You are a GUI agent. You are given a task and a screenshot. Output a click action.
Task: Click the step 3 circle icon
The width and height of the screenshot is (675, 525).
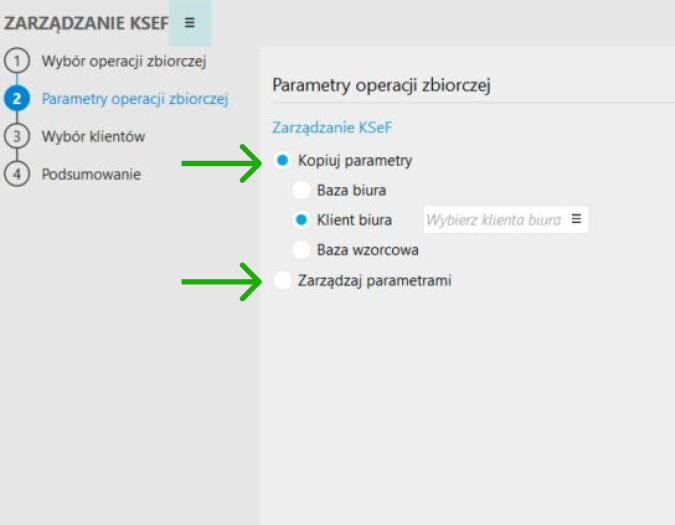pos(17,136)
